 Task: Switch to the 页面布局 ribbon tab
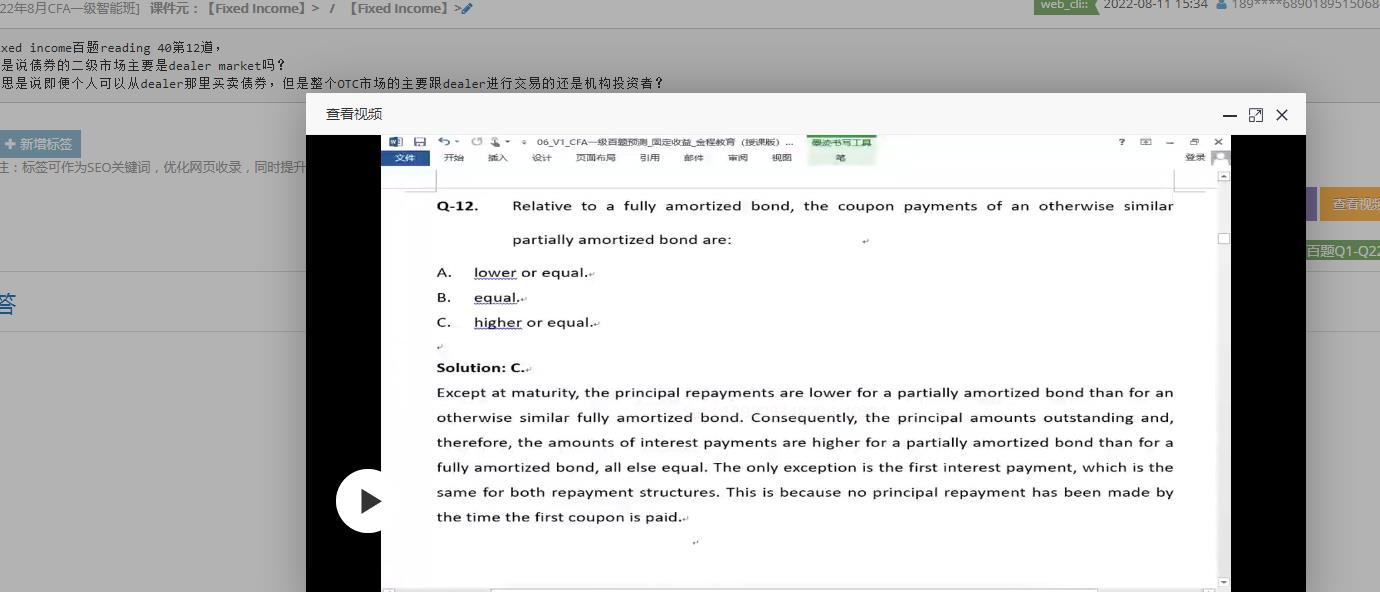tap(595, 158)
